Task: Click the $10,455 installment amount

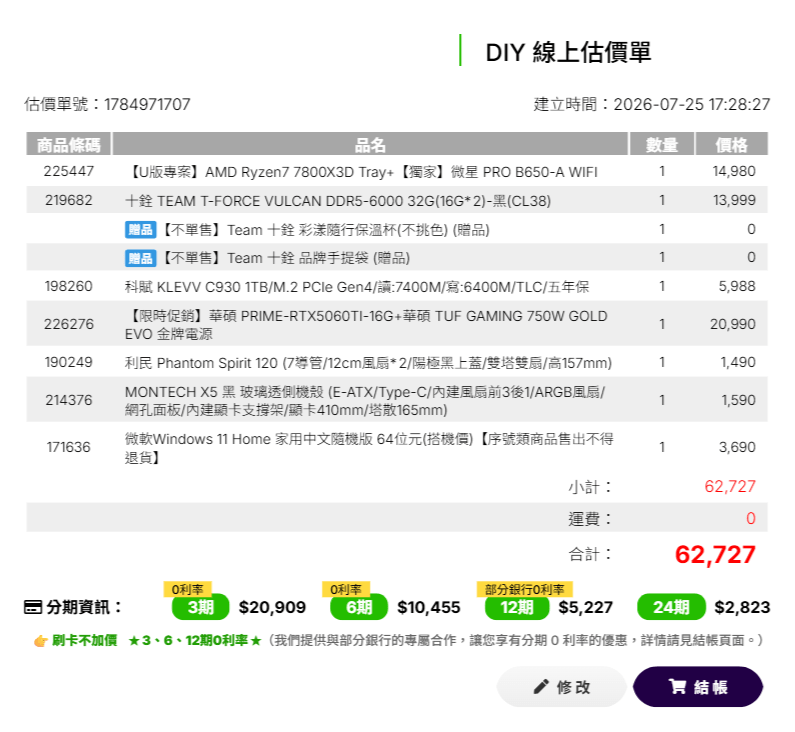Action: 428,607
